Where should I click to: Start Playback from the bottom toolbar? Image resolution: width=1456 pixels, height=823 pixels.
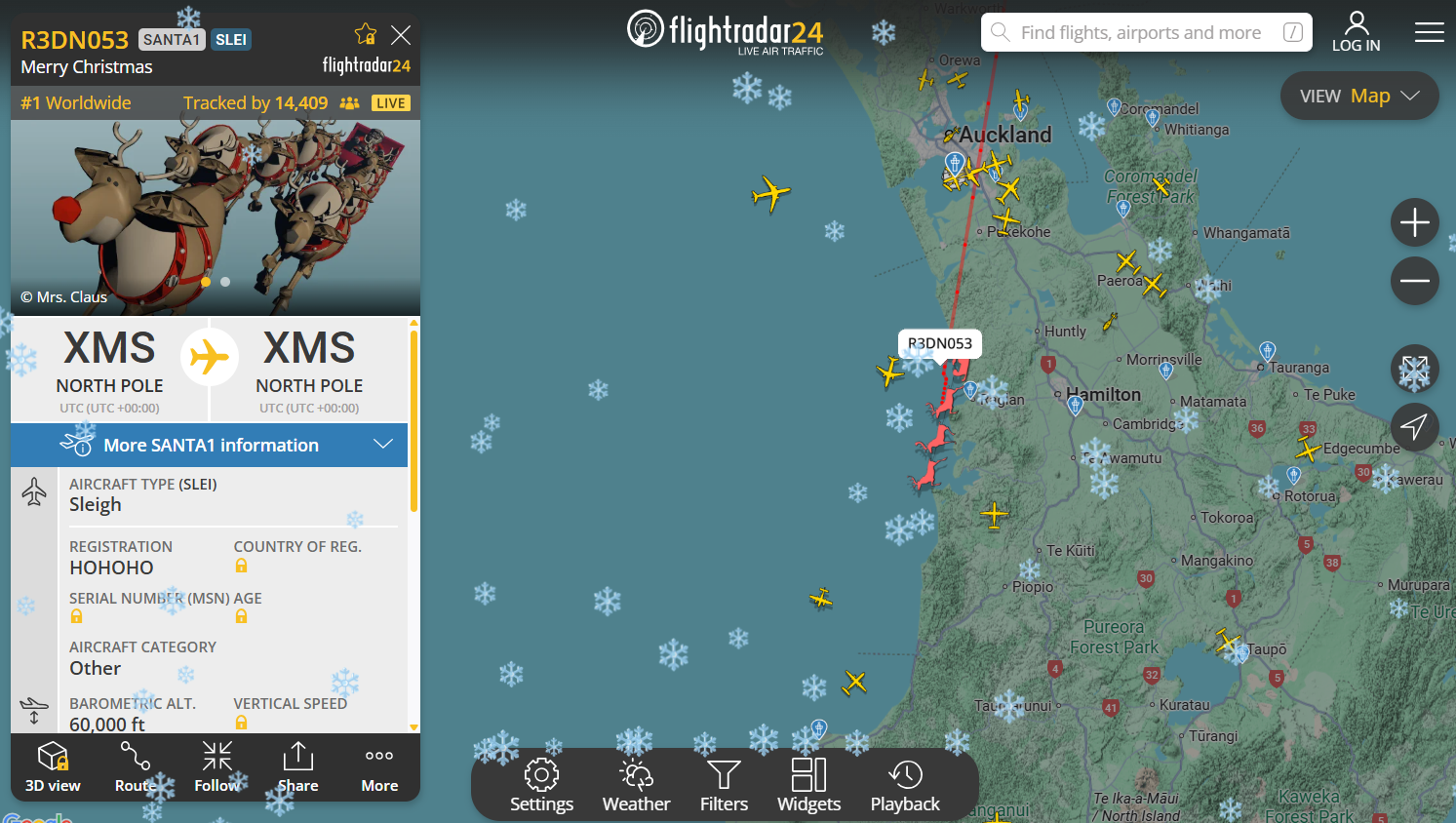905,785
